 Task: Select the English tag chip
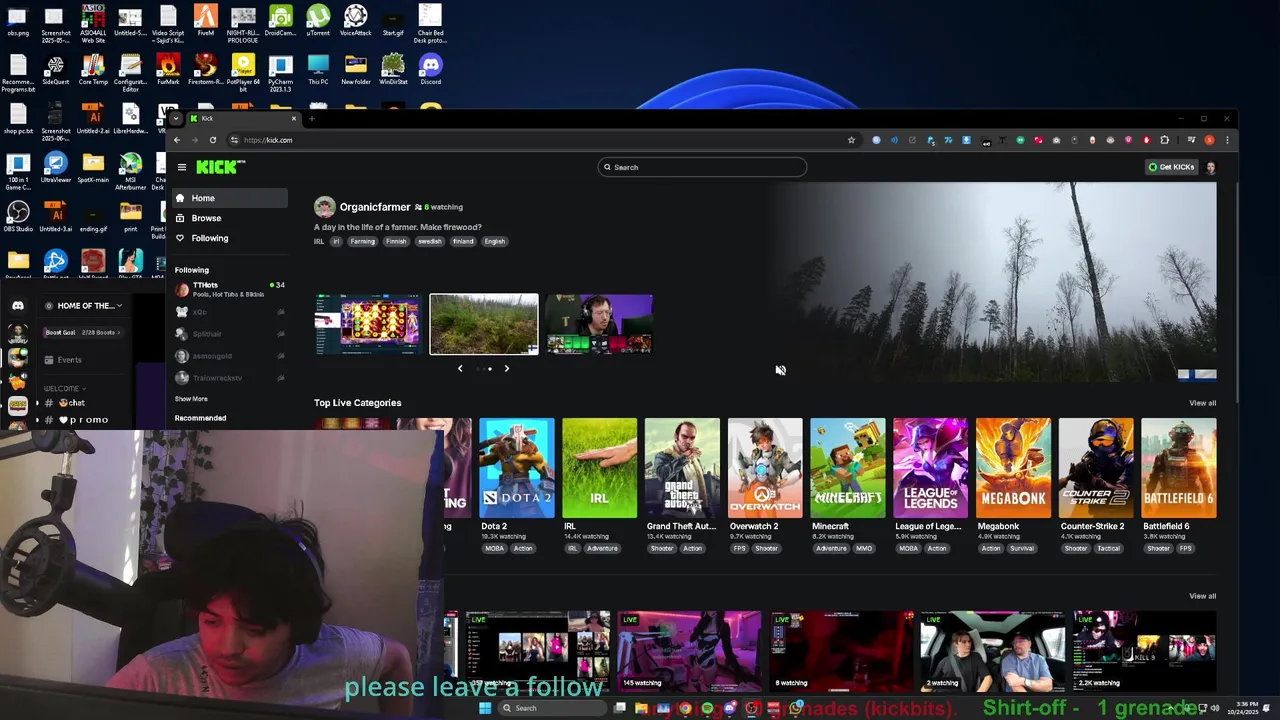494,241
